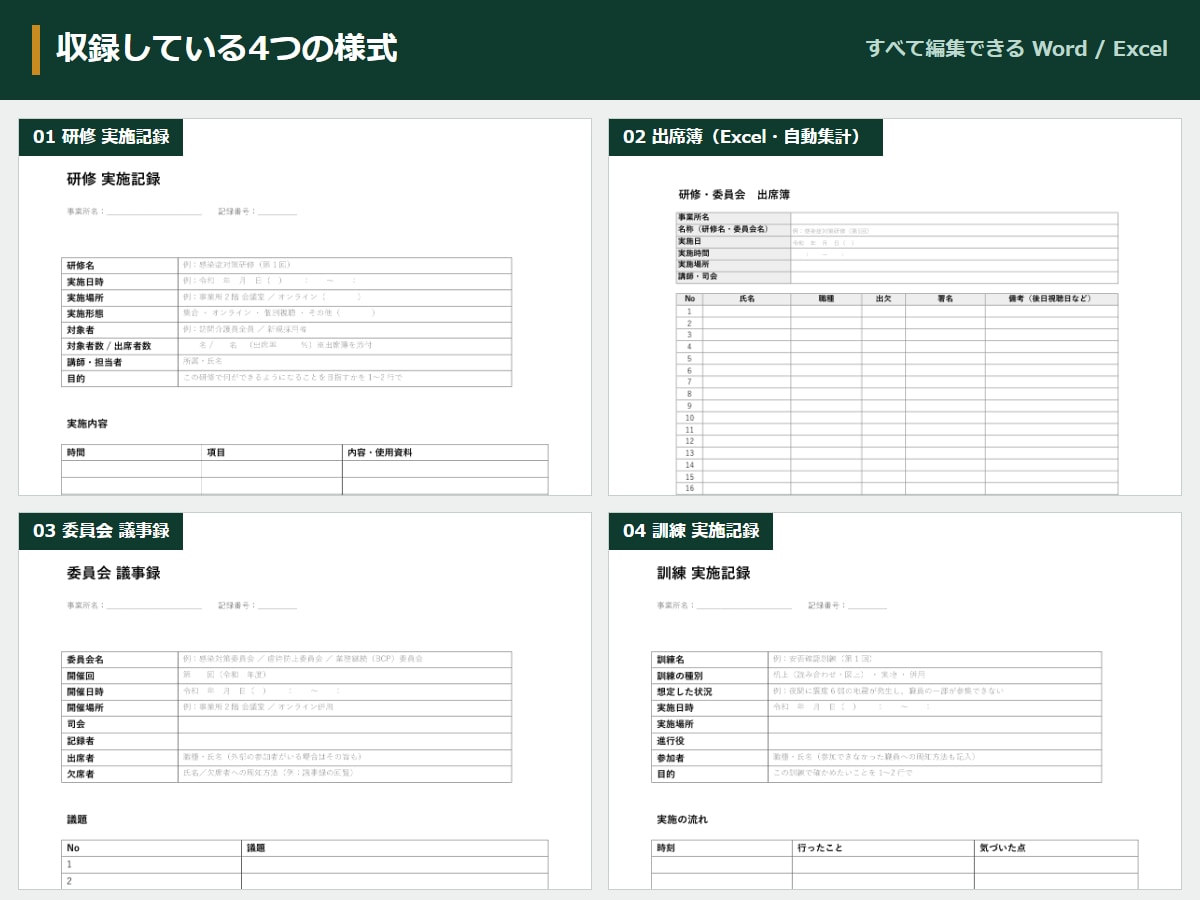Click the heading 収録している4つの様式

pos(227,48)
